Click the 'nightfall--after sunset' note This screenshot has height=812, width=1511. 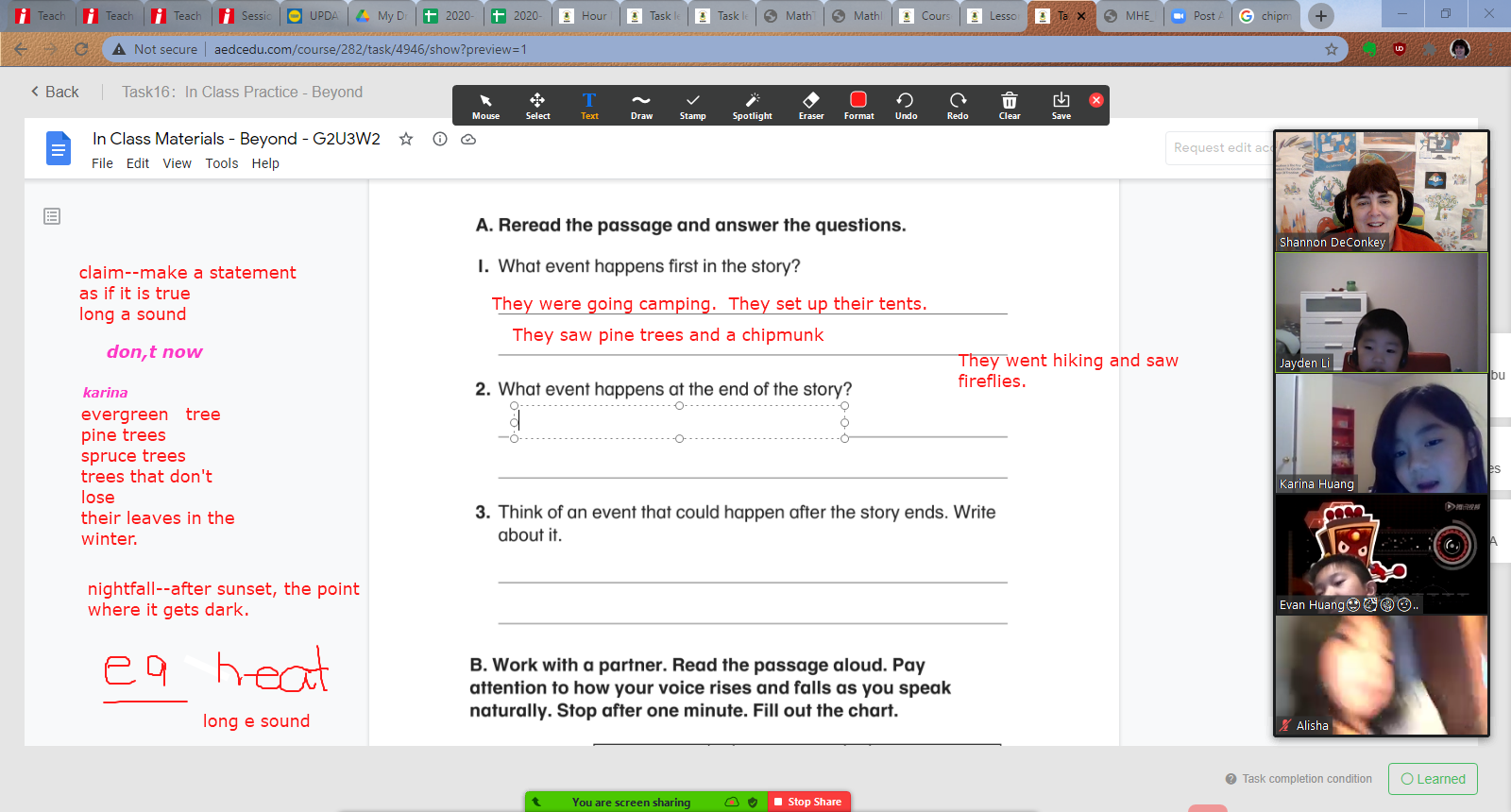coord(224,600)
